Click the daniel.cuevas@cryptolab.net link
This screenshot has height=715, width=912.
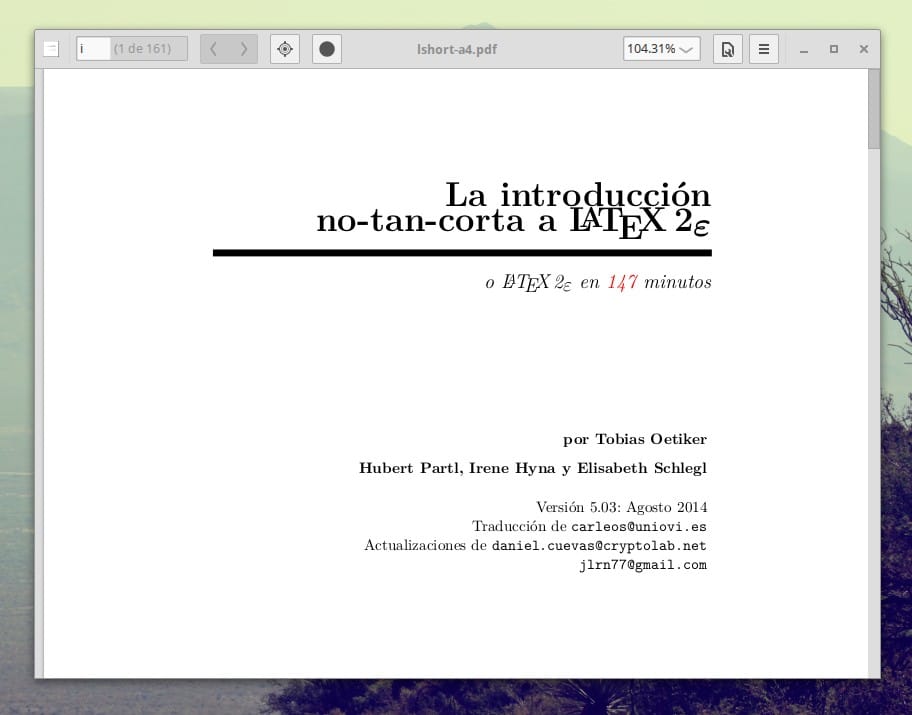coord(597,545)
